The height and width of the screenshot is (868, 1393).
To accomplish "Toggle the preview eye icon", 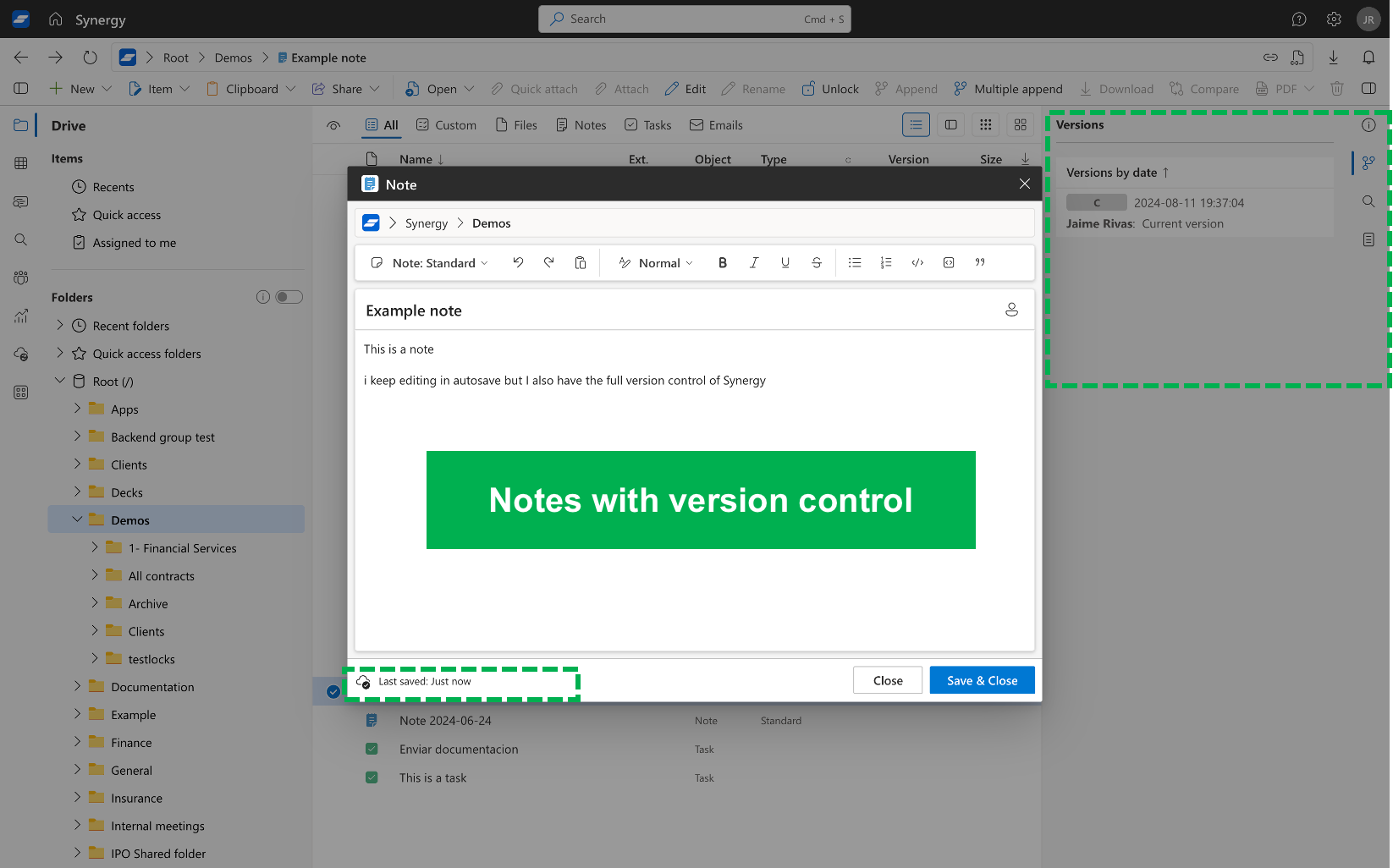I will [333, 125].
